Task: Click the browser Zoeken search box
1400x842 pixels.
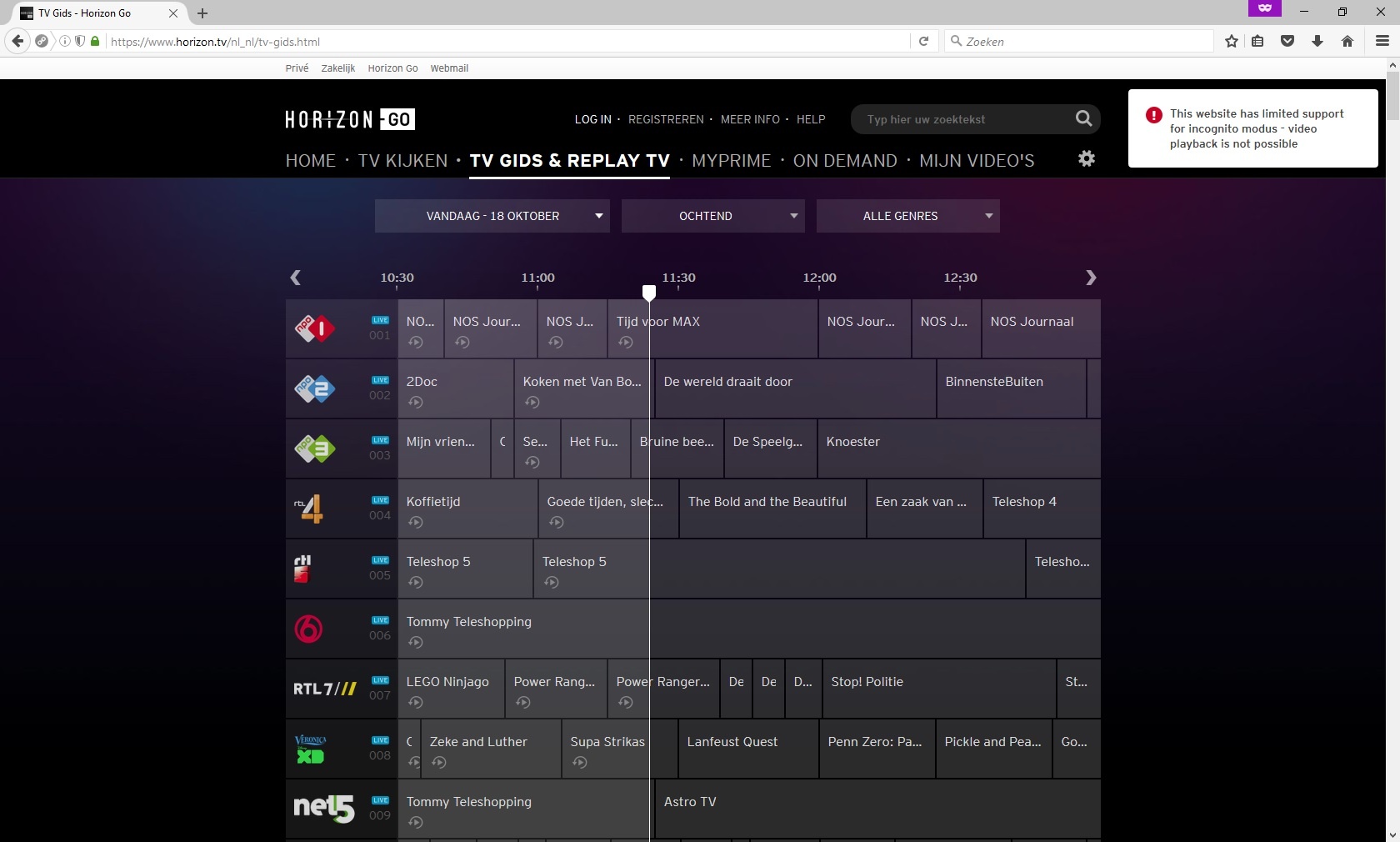Action: [1079, 41]
